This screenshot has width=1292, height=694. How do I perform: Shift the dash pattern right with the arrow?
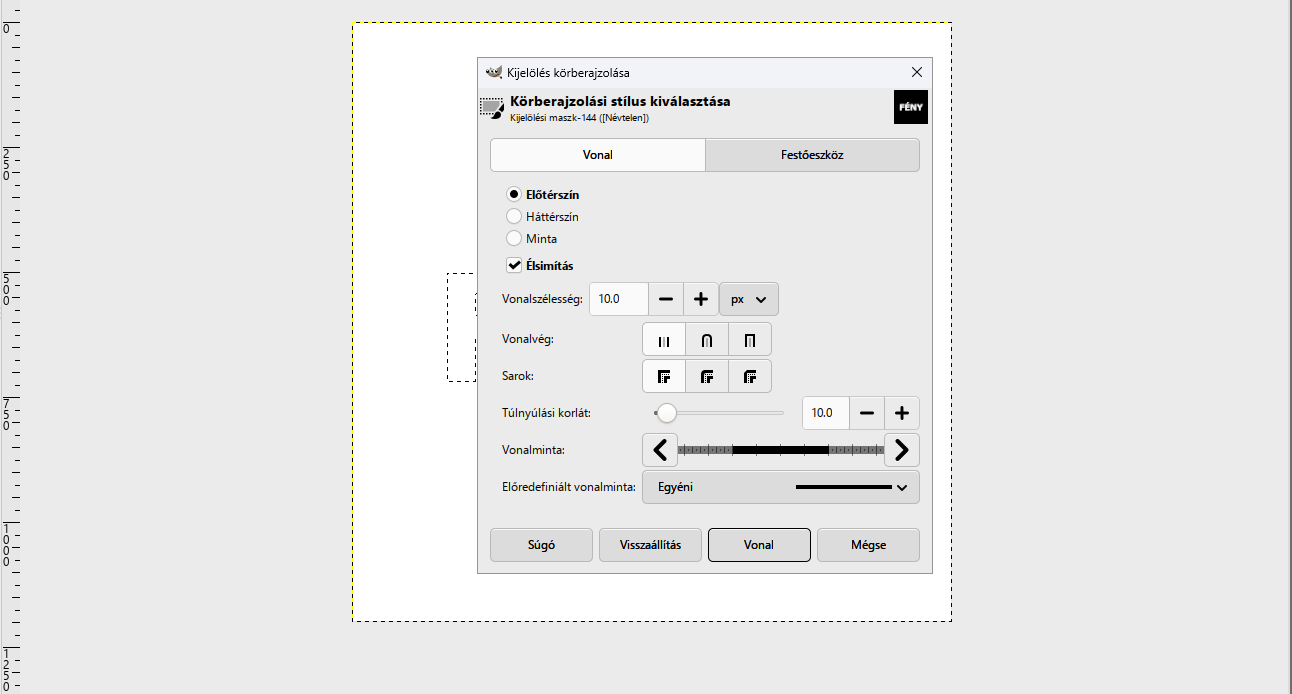(x=902, y=450)
